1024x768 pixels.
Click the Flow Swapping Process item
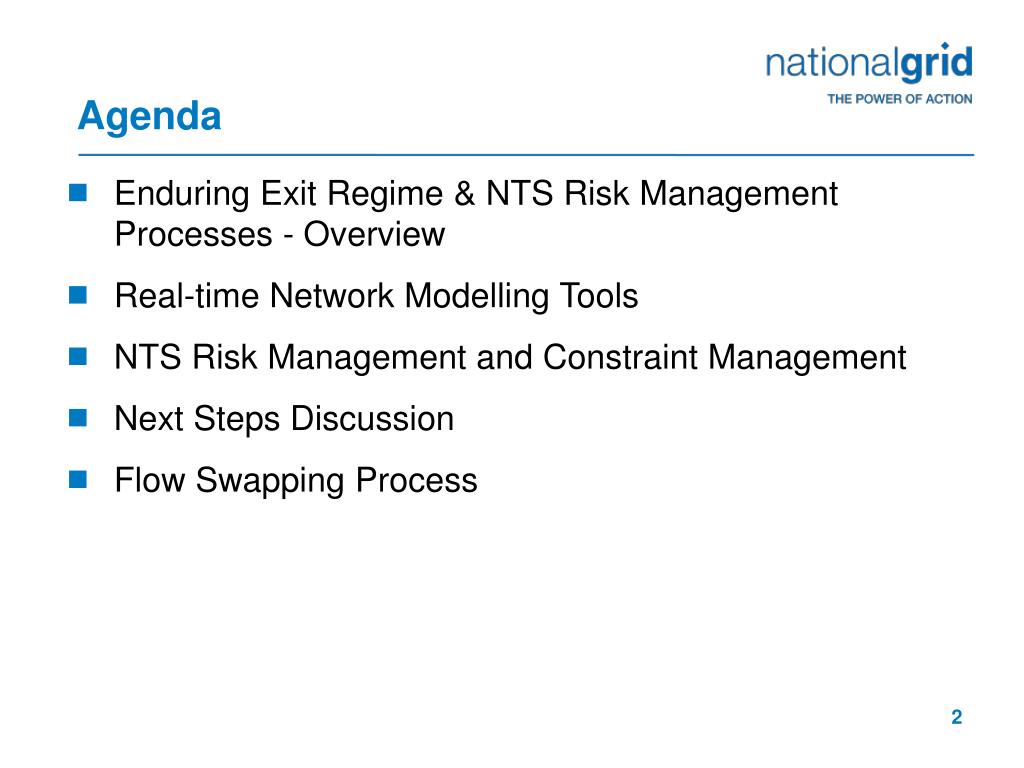tap(296, 481)
